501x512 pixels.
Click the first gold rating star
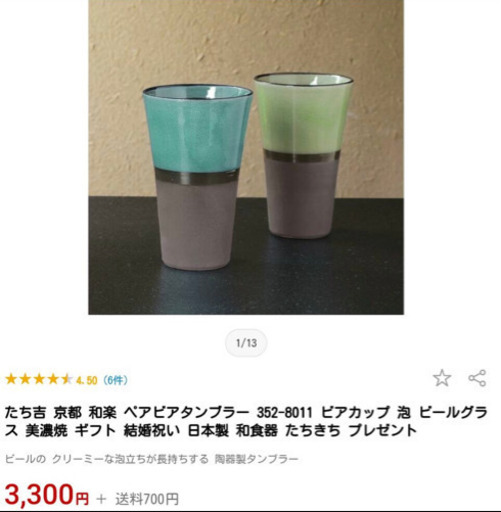pos(11,379)
